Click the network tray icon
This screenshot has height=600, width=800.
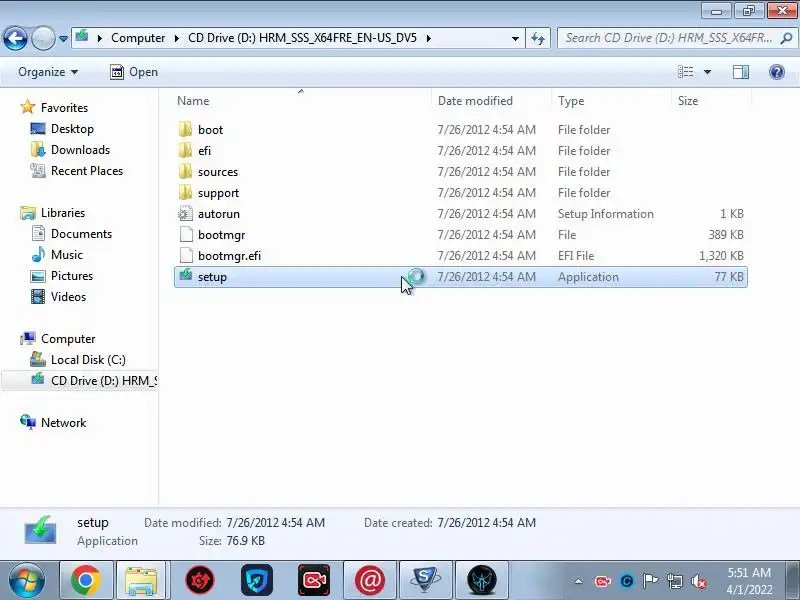pyautogui.click(x=675, y=581)
